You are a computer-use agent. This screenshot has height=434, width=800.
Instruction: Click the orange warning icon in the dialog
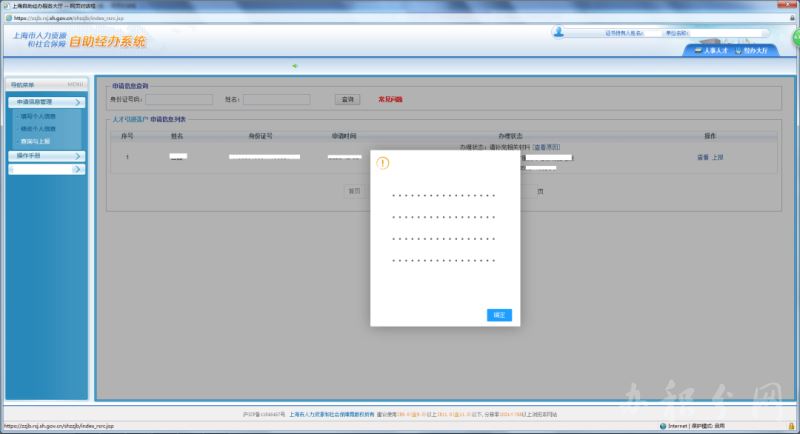coord(382,163)
